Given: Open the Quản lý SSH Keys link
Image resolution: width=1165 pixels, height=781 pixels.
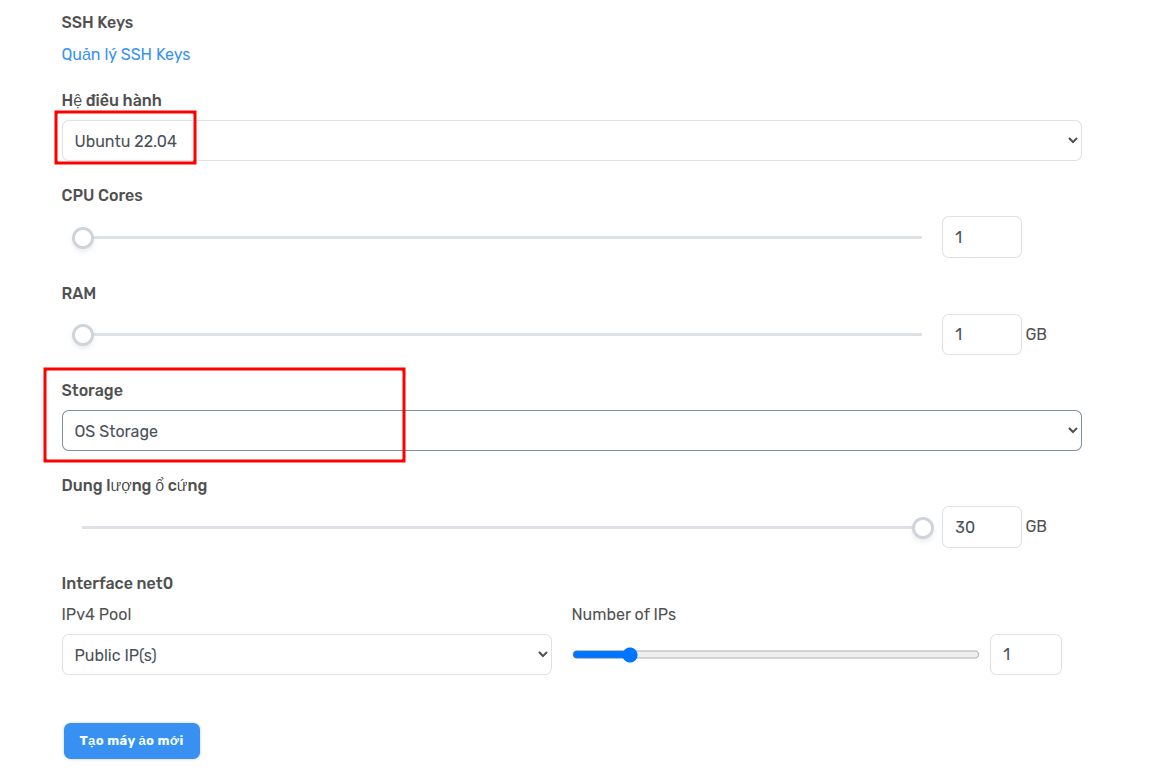Looking at the screenshot, I should (126, 54).
